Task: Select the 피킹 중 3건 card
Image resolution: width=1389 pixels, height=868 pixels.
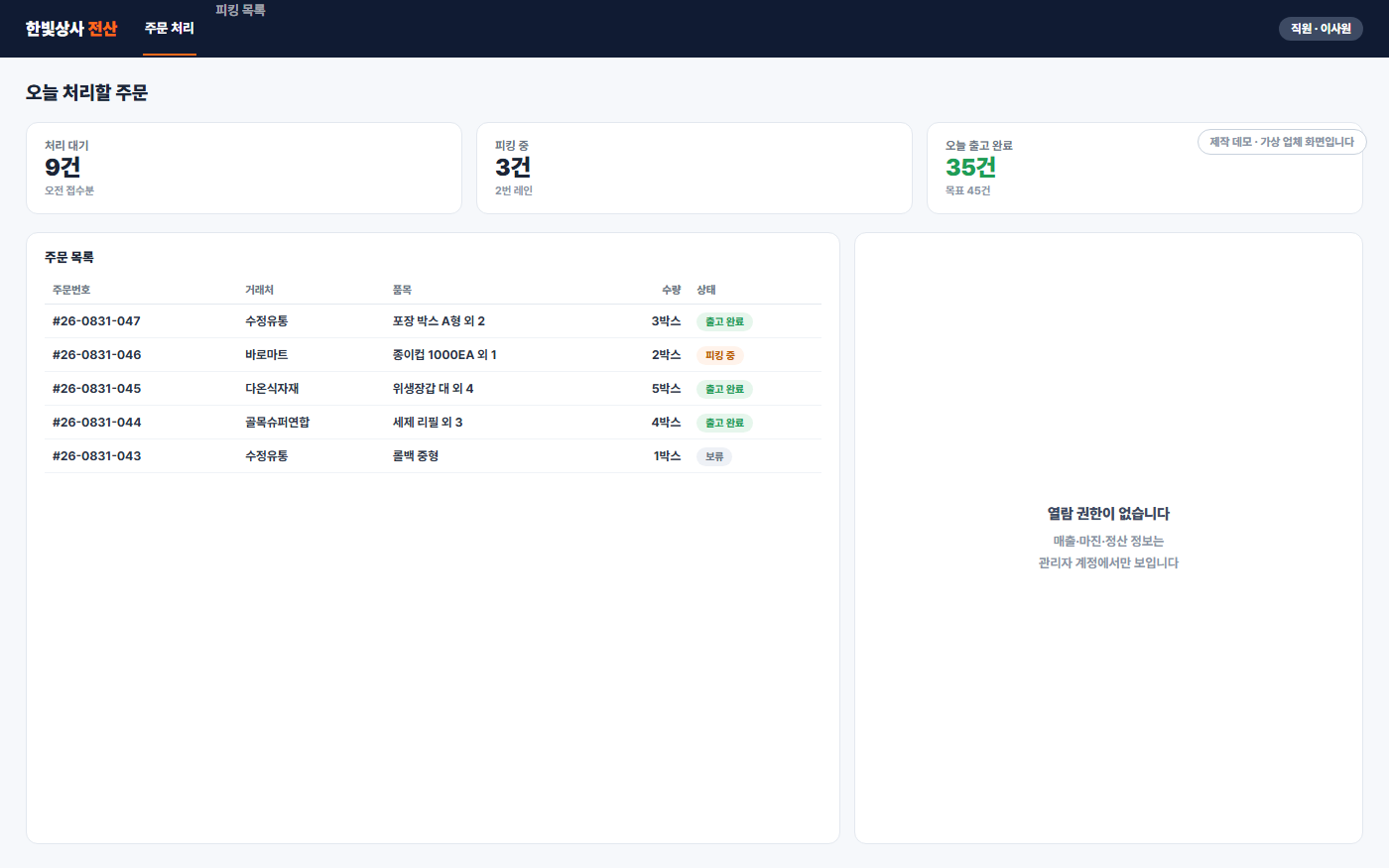Action: [694, 168]
